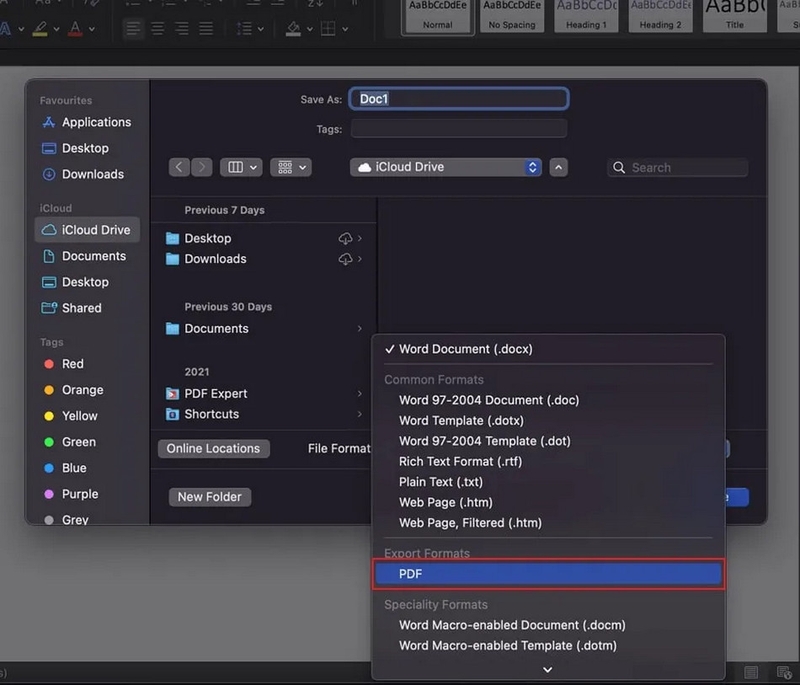Viewport: 800px width, 685px height.
Task: Click the Save As filename field
Action: tap(459, 99)
